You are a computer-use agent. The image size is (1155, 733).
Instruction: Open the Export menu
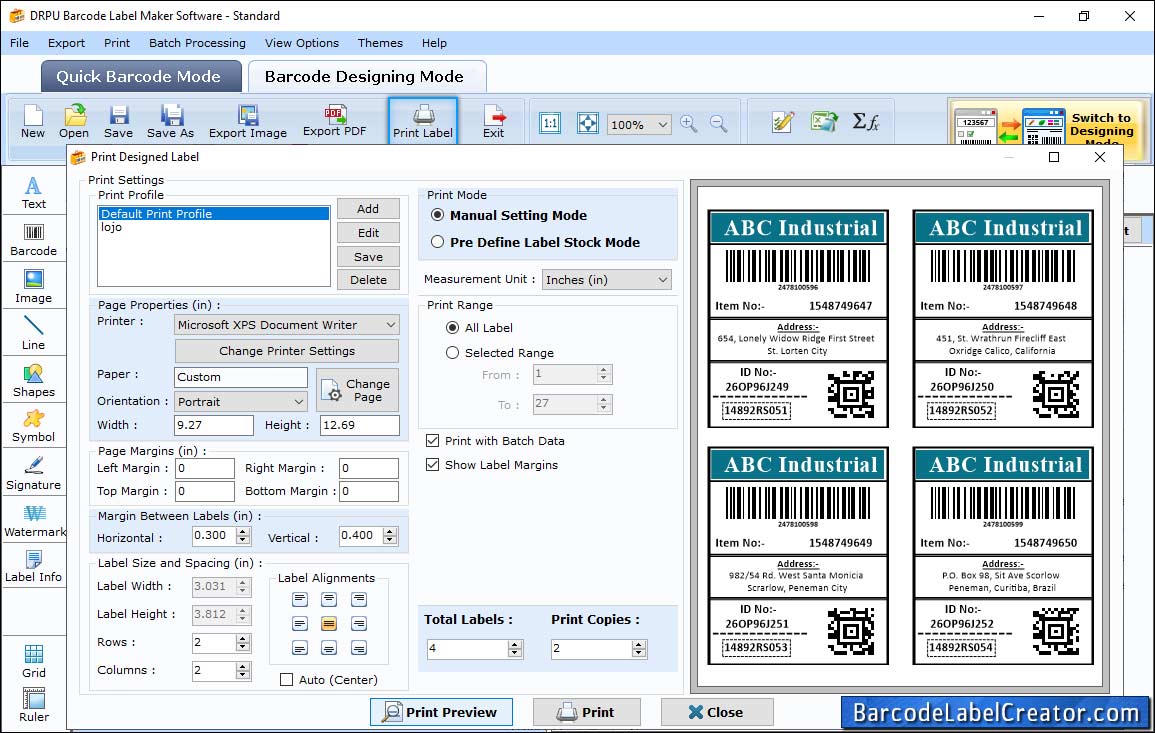coord(66,43)
